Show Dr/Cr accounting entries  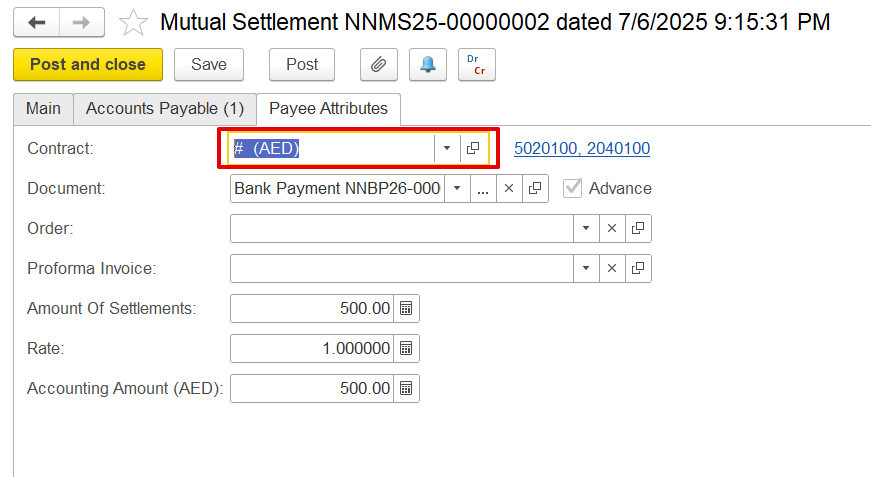(477, 64)
